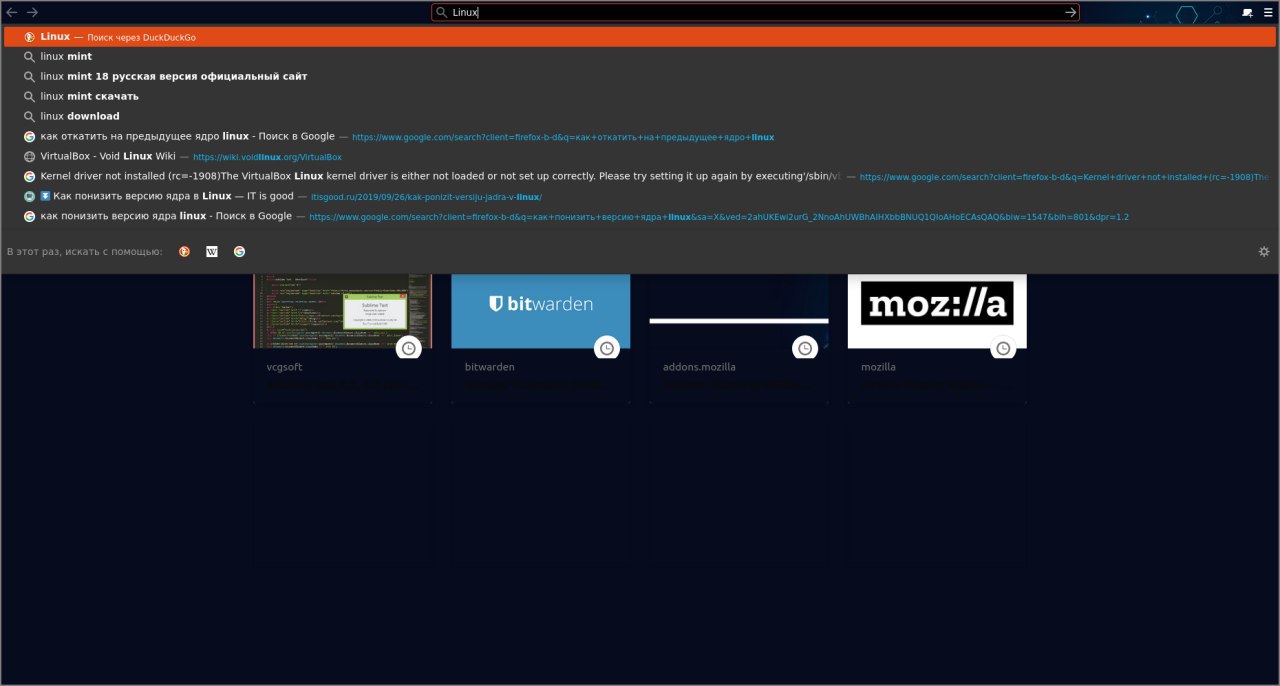This screenshot has width=1280, height=686.
Task: Search this time with Google icon
Action: [x=240, y=252]
